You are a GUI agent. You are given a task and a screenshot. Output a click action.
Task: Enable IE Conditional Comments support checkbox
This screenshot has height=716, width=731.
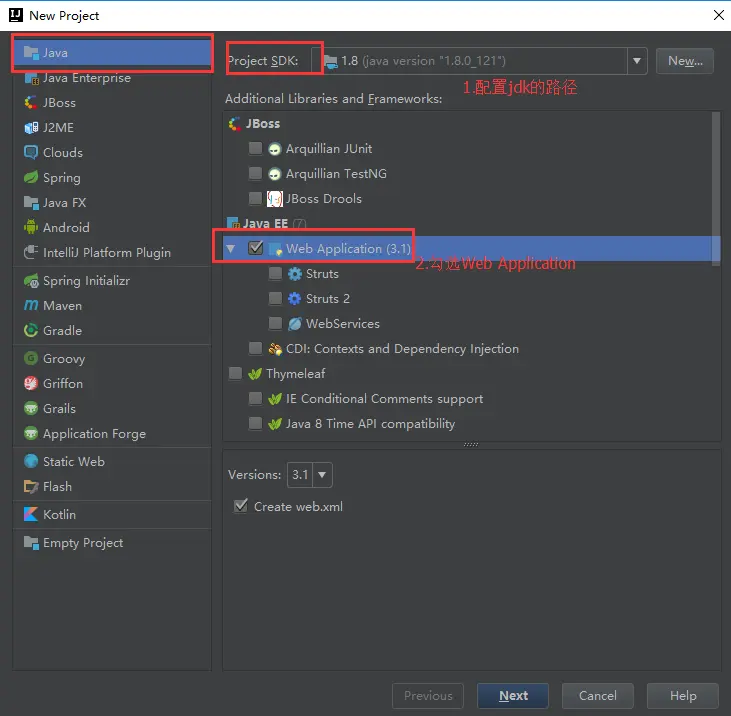pos(255,398)
